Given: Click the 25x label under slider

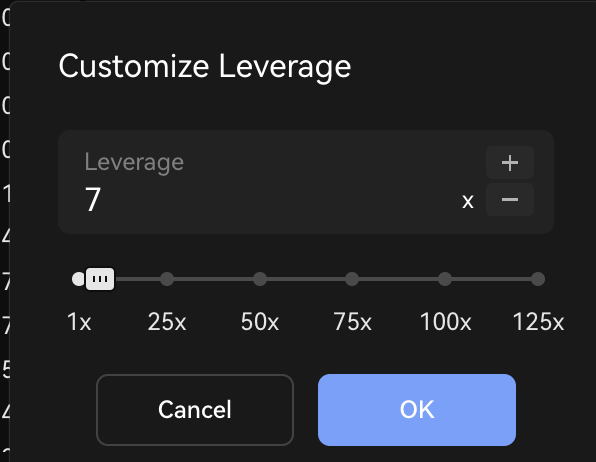Looking at the screenshot, I should [x=167, y=322].
